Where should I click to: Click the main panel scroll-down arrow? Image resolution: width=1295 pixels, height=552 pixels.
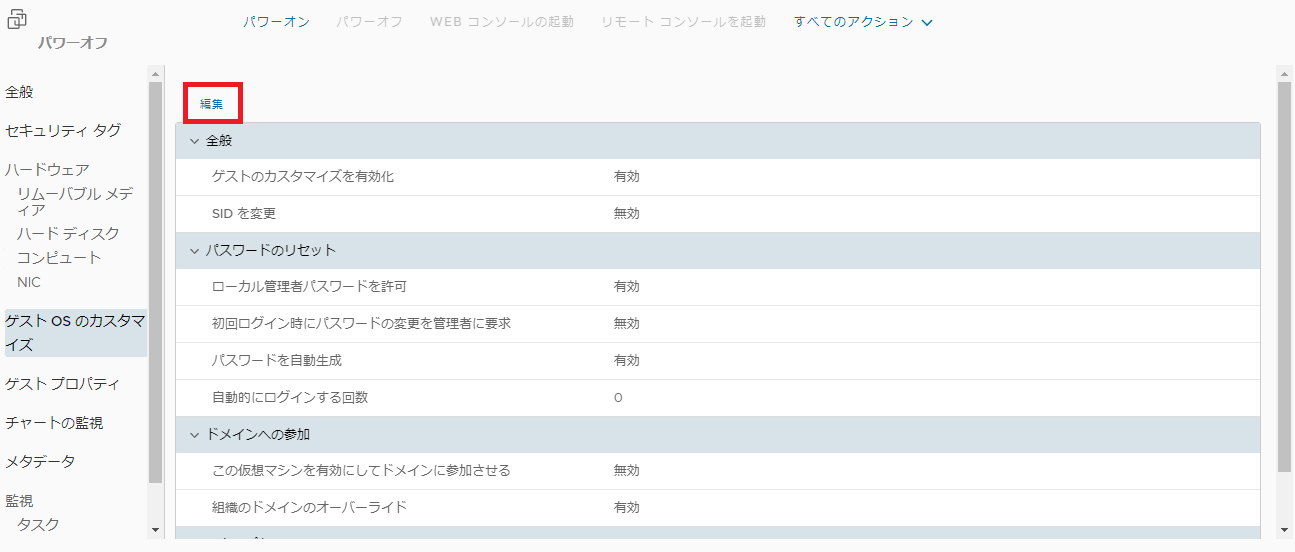(x=1285, y=529)
